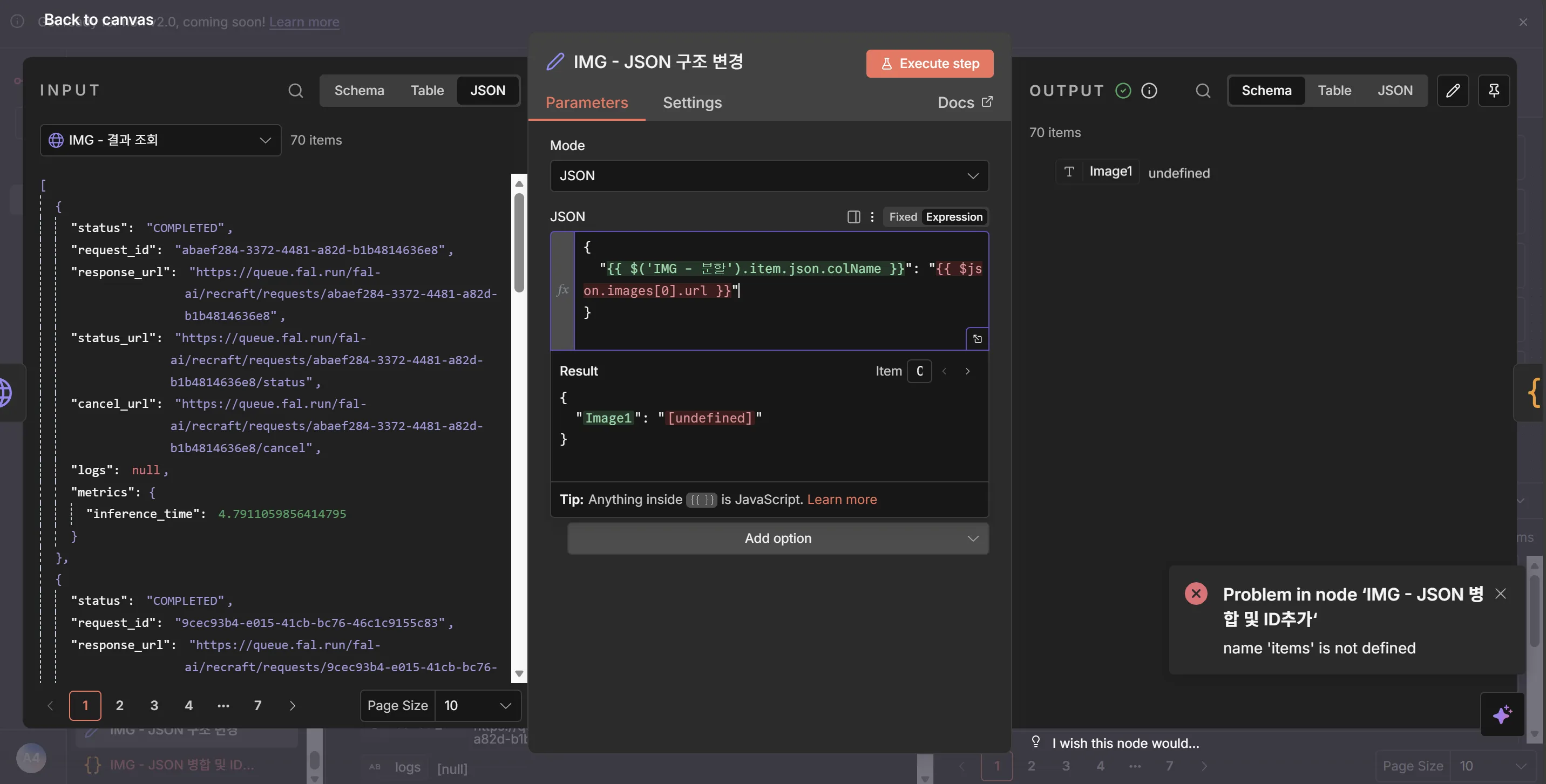Switch INPUT view to Table
Image resolution: width=1546 pixels, height=784 pixels.
point(426,91)
